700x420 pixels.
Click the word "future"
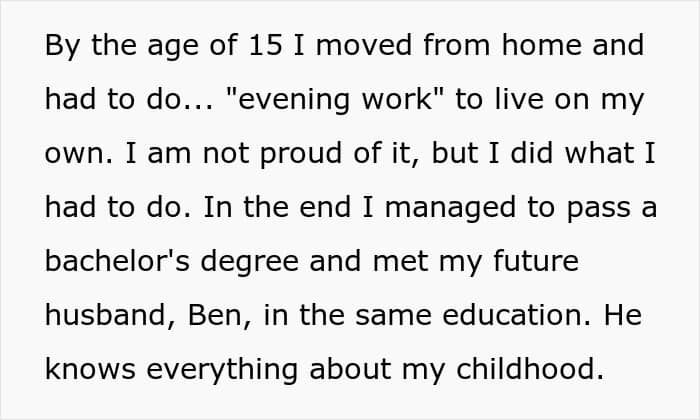536,261
